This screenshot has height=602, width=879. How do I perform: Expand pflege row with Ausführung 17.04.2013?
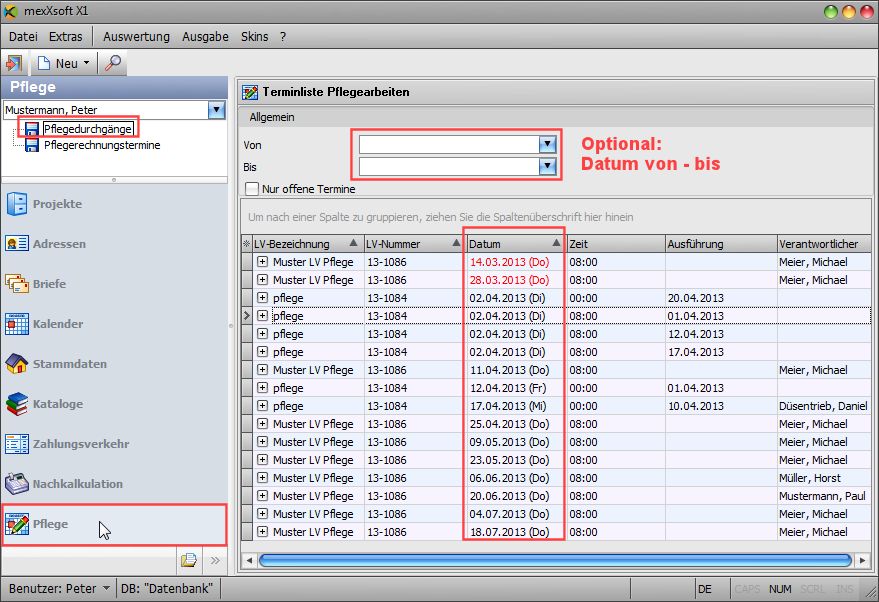click(262, 351)
